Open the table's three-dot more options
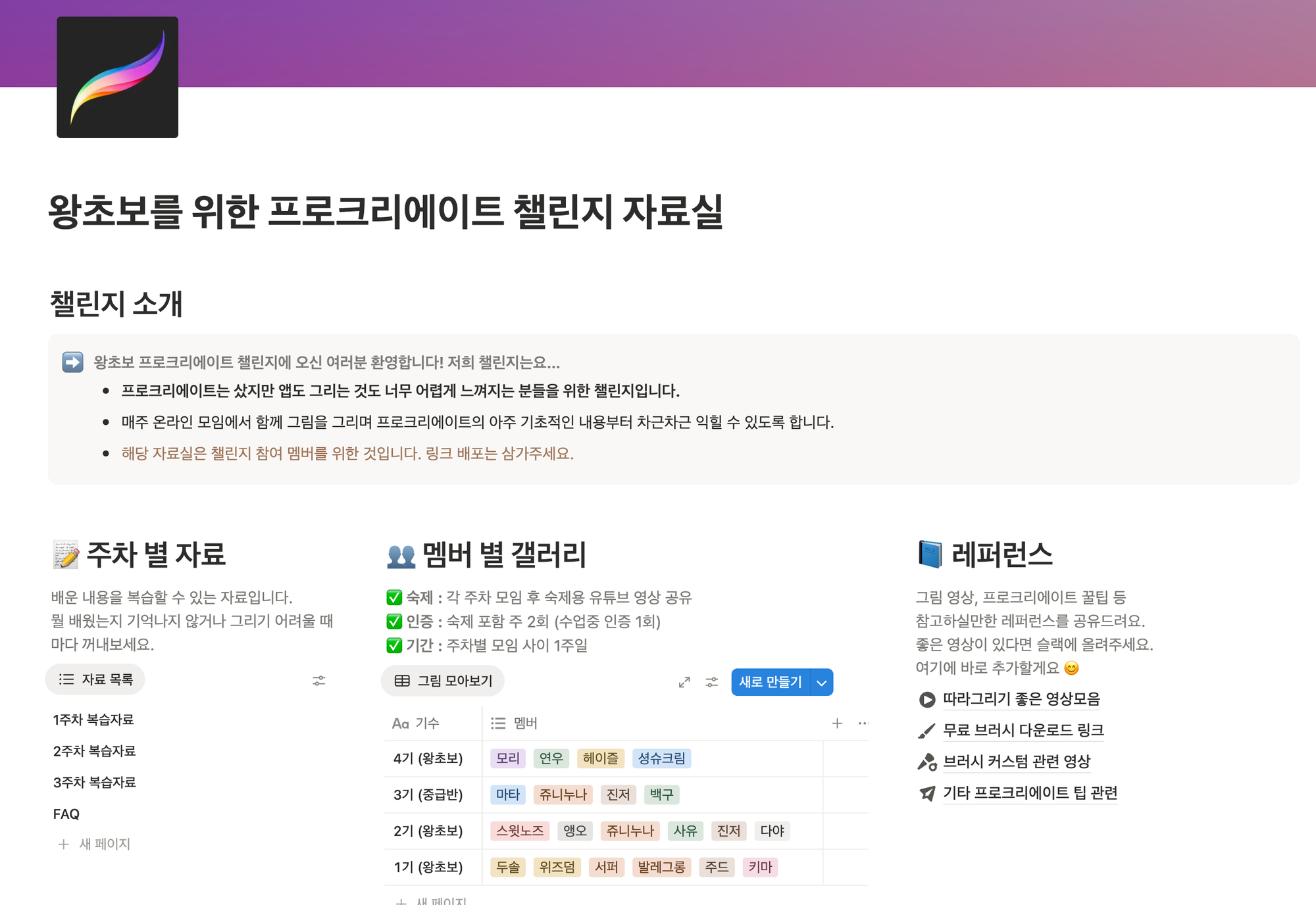Screen dimensions: 1316x905 (x=863, y=723)
